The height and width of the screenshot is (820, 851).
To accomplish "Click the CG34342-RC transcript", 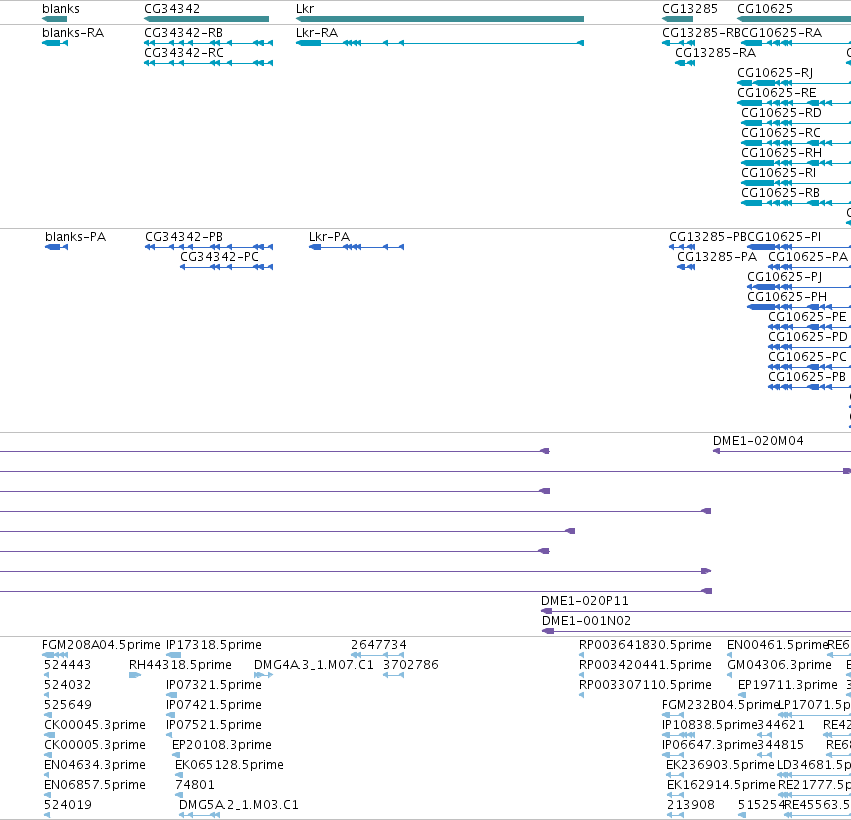I will tap(208, 63).
